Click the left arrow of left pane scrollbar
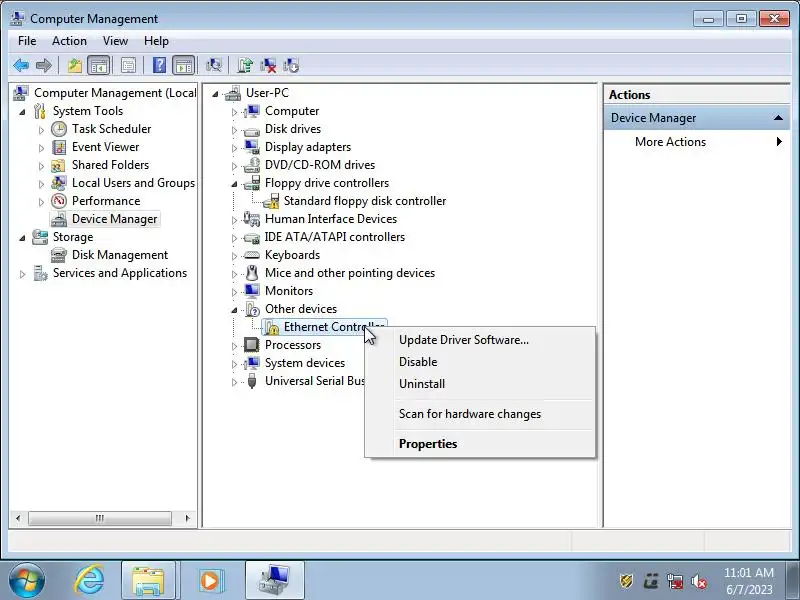 18,518
